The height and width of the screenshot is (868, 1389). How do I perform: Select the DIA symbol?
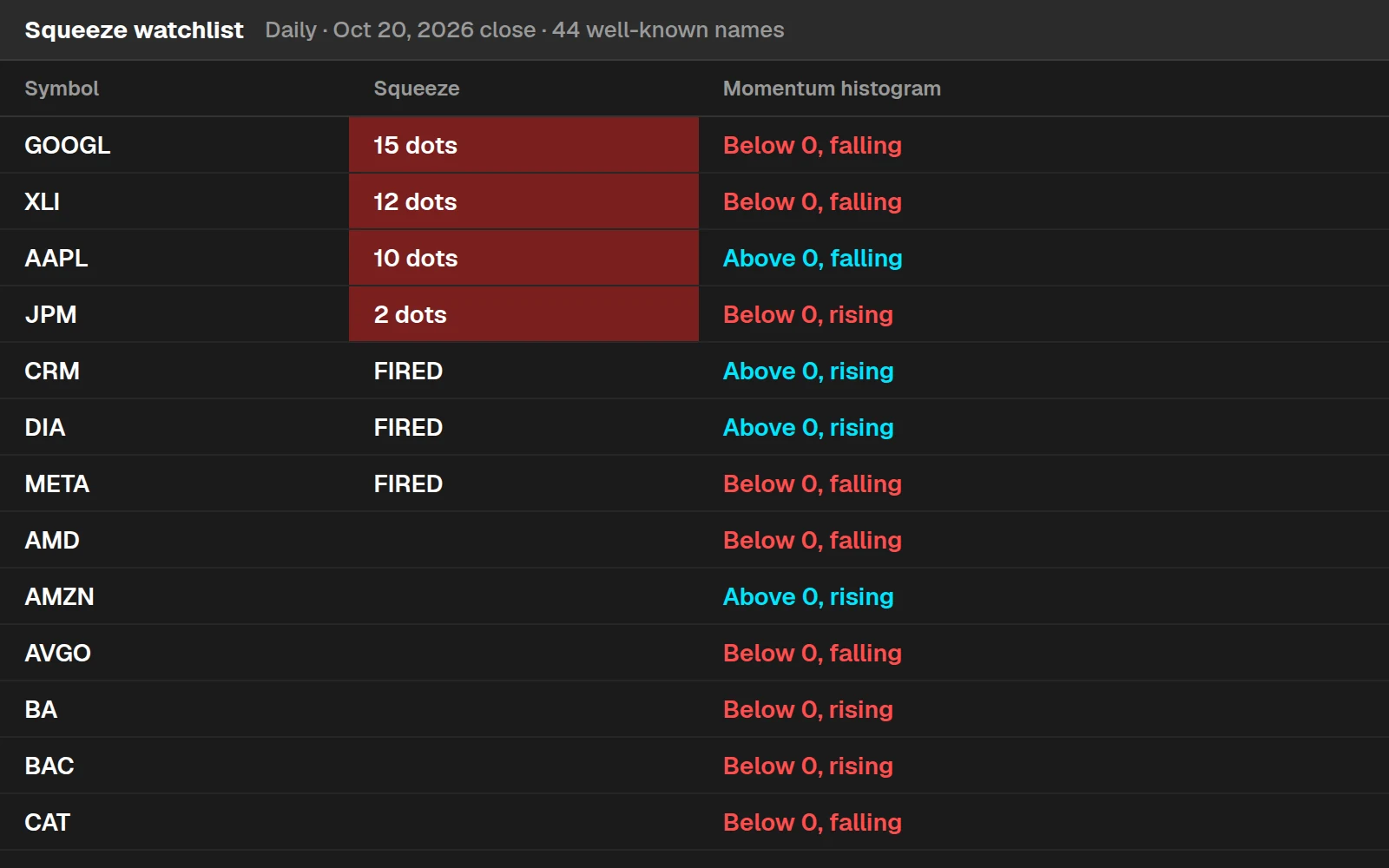(45, 427)
